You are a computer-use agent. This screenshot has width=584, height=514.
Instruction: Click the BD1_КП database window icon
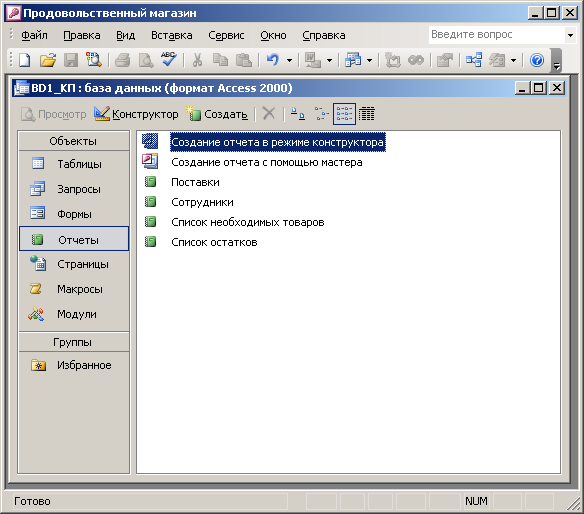(21, 88)
